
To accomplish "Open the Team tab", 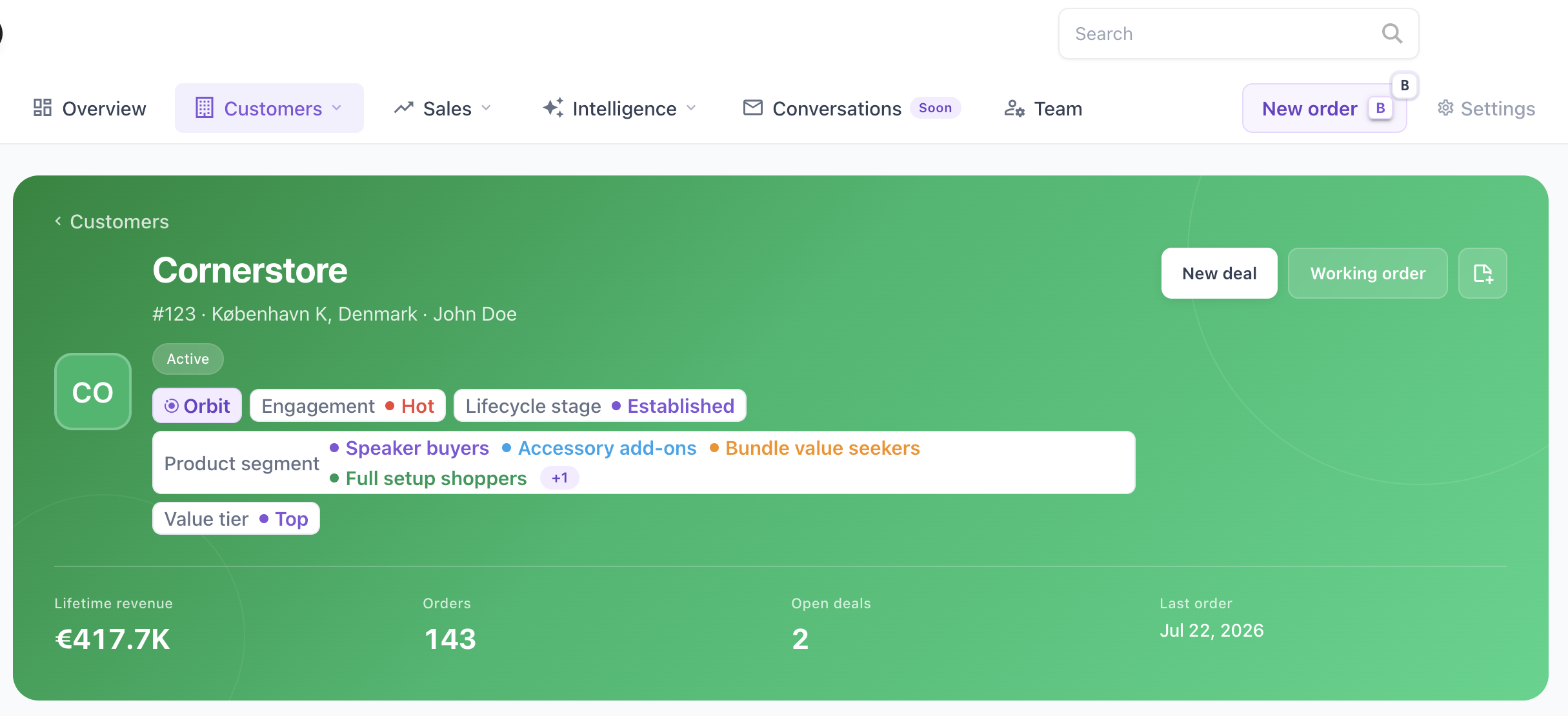I will click(x=1043, y=108).
